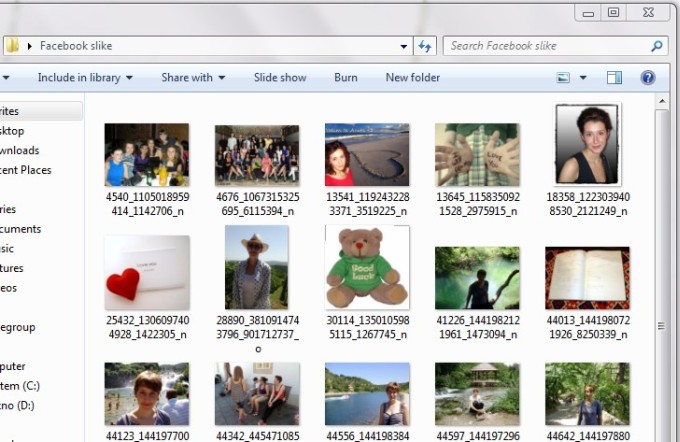Click the refresh button beside the address bar
Screen dimensions: 680x442
[425, 46]
